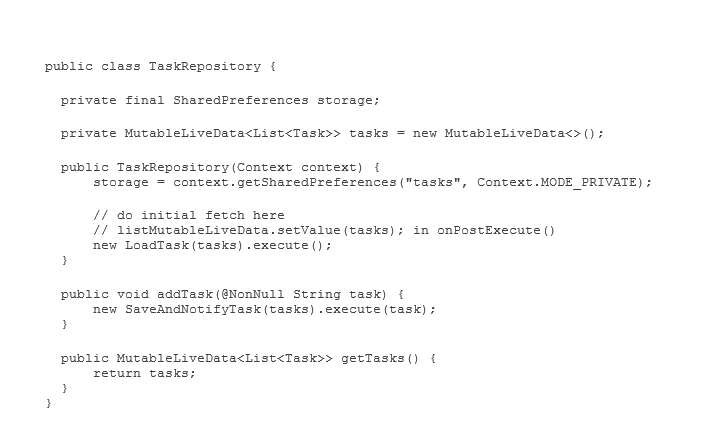Click the TaskRepository class name
The image size is (715, 429).
pos(205,67)
